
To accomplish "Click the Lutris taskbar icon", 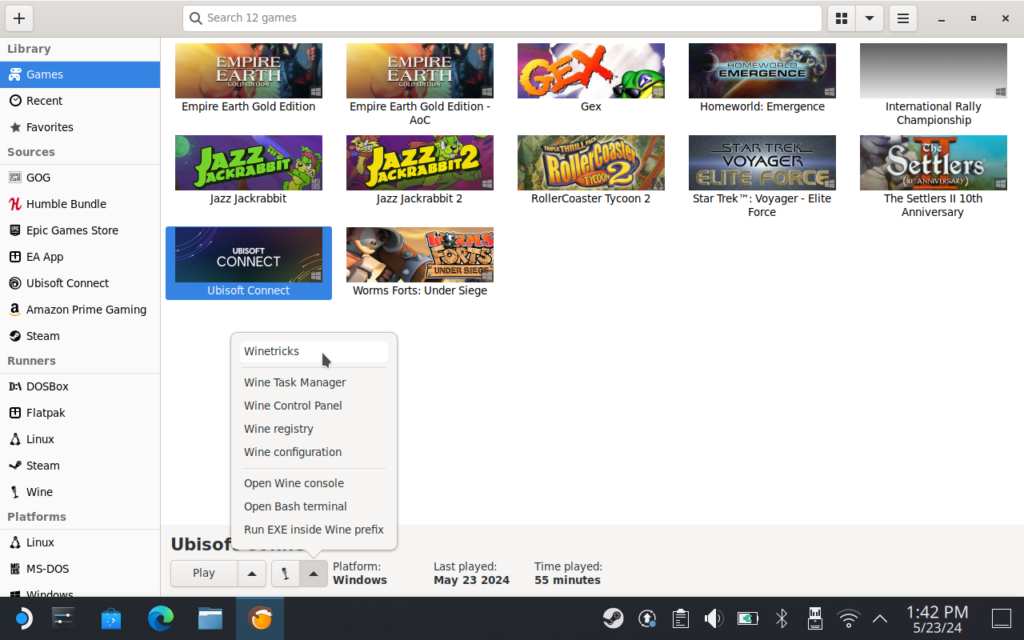I will (x=260, y=618).
